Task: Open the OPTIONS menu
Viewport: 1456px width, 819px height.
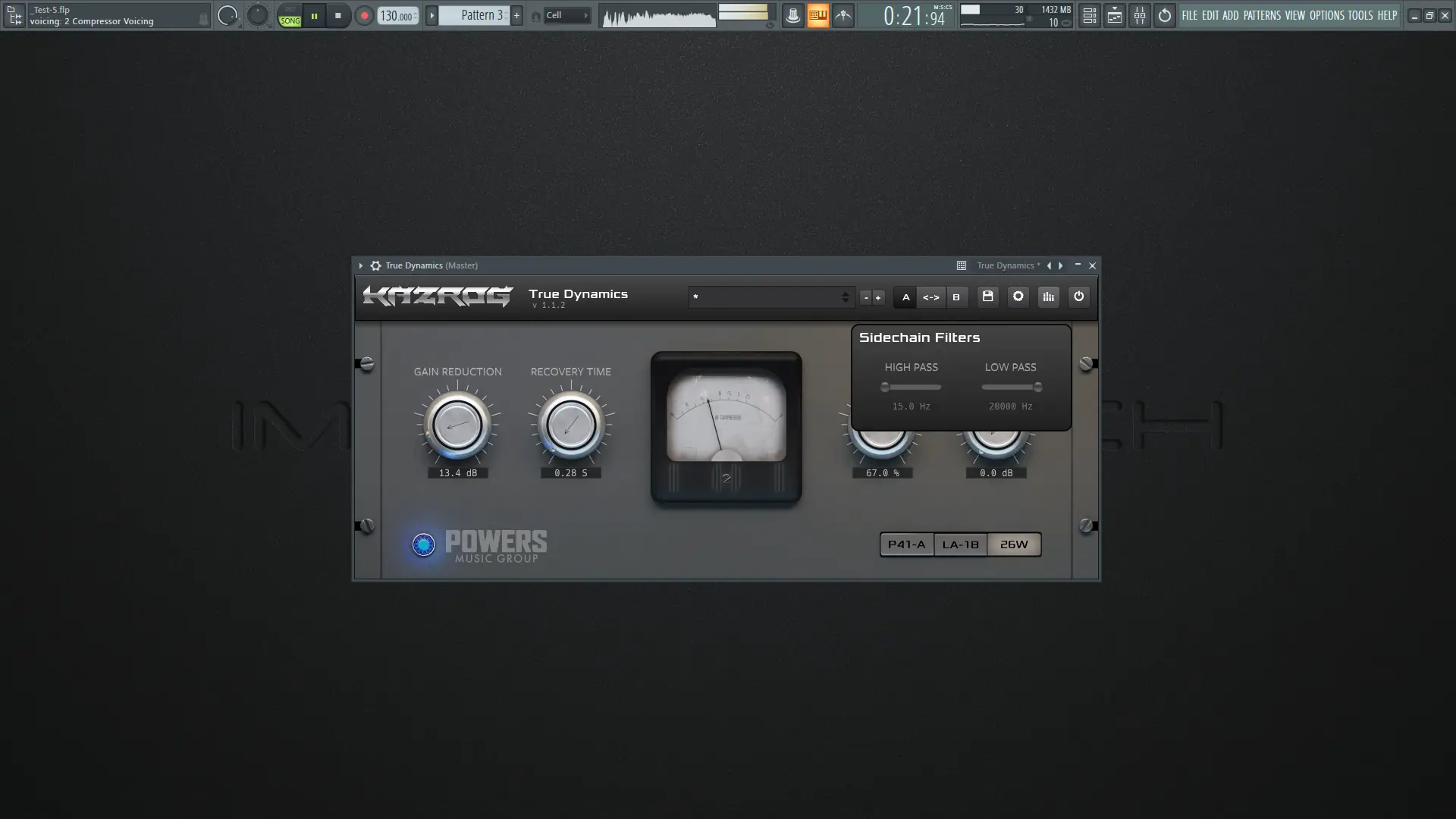Action: tap(1326, 15)
